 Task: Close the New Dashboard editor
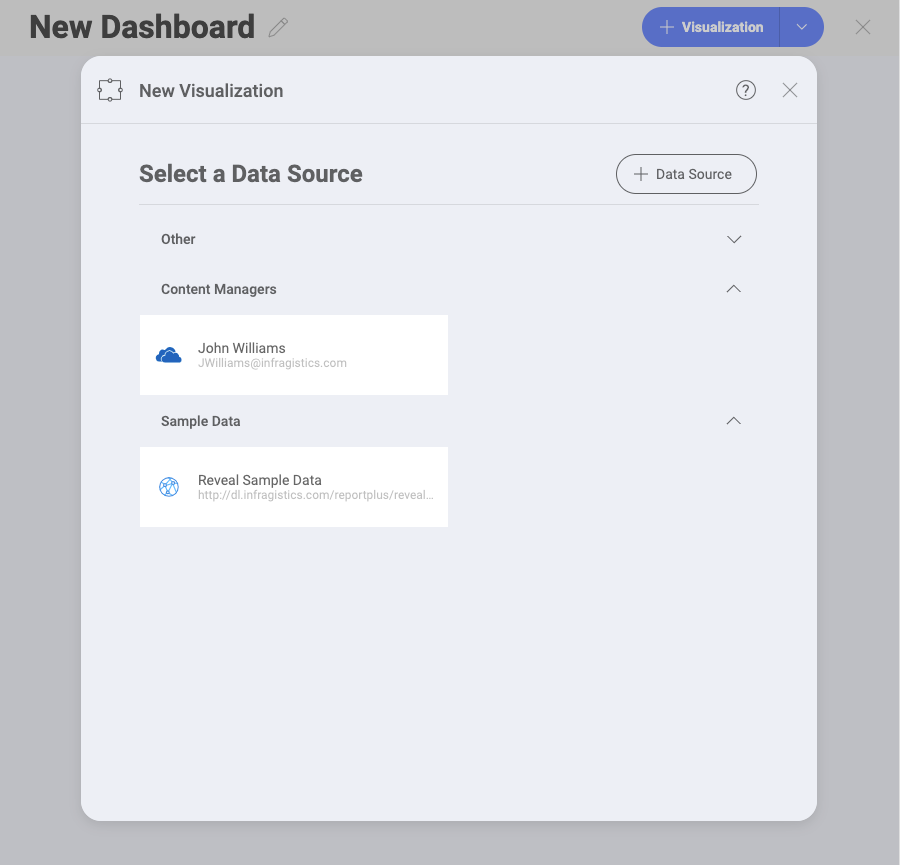tap(863, 27)
